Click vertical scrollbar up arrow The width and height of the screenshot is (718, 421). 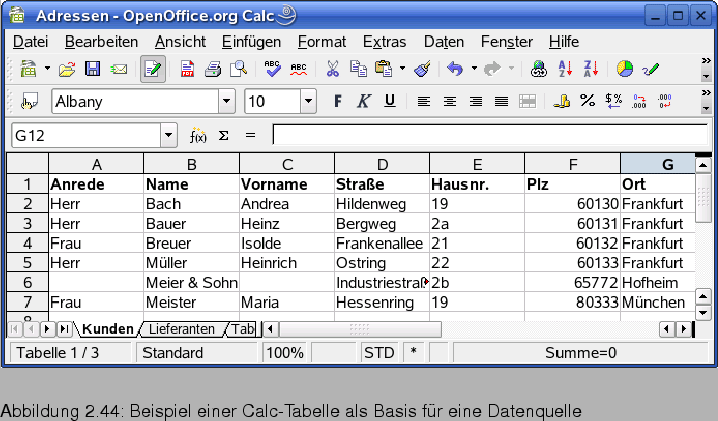click(703, 164)
